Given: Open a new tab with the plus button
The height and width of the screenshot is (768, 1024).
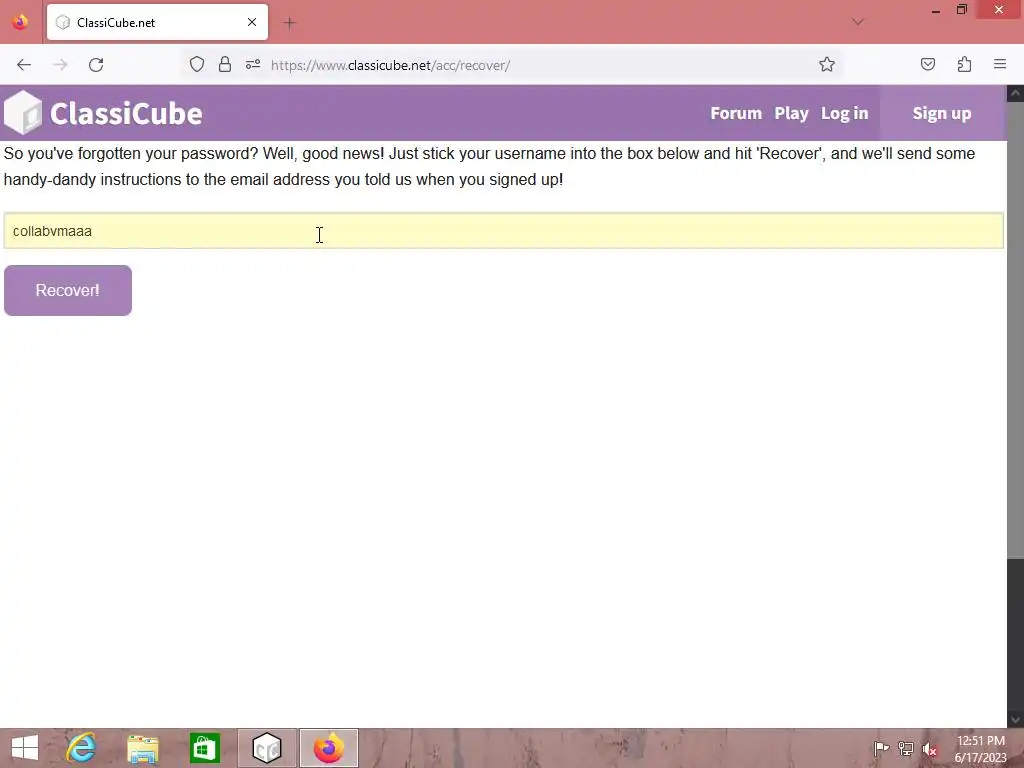Looking at the screenshot, I should tap(290, 23).
